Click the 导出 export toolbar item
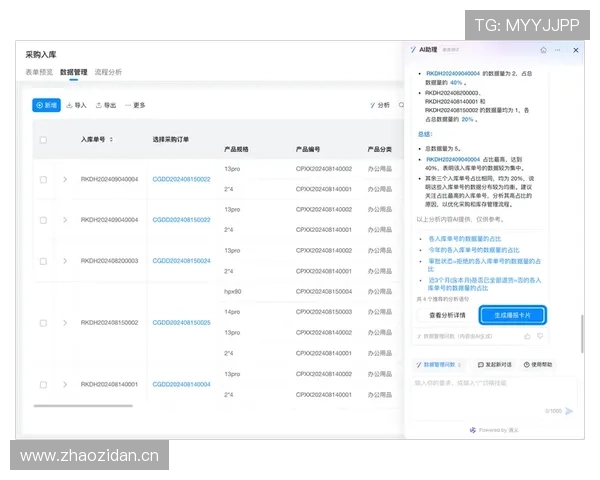 pyautogui.click(x=106, y=105)
